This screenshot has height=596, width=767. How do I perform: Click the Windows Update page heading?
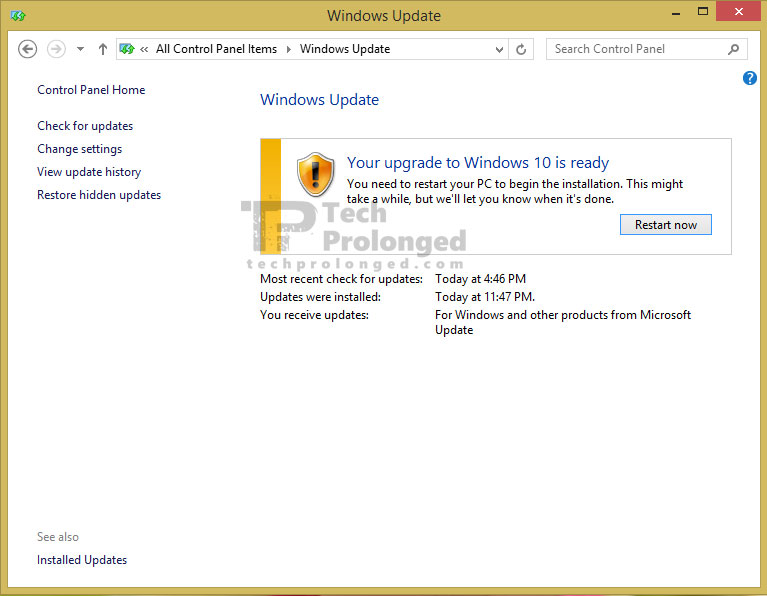click(x=319, y=100)
